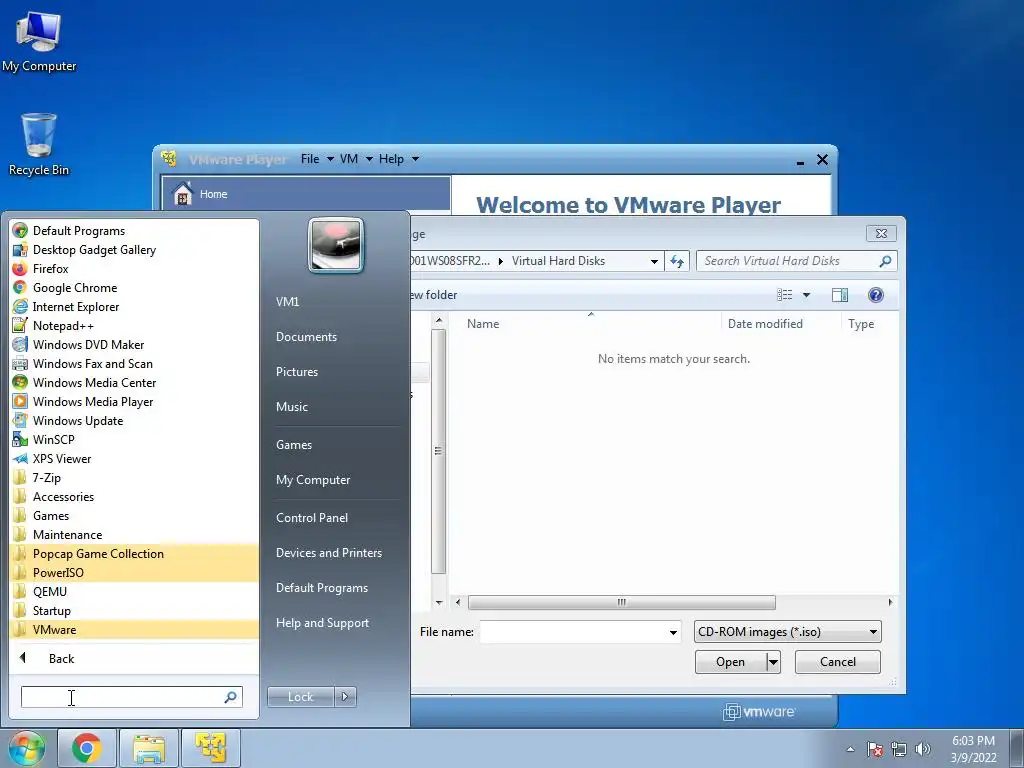Image resolution: width=1024 pixels, height=768 pixels.
Task: Expand the Open button split arrow
Action: [x=773, y=662]
